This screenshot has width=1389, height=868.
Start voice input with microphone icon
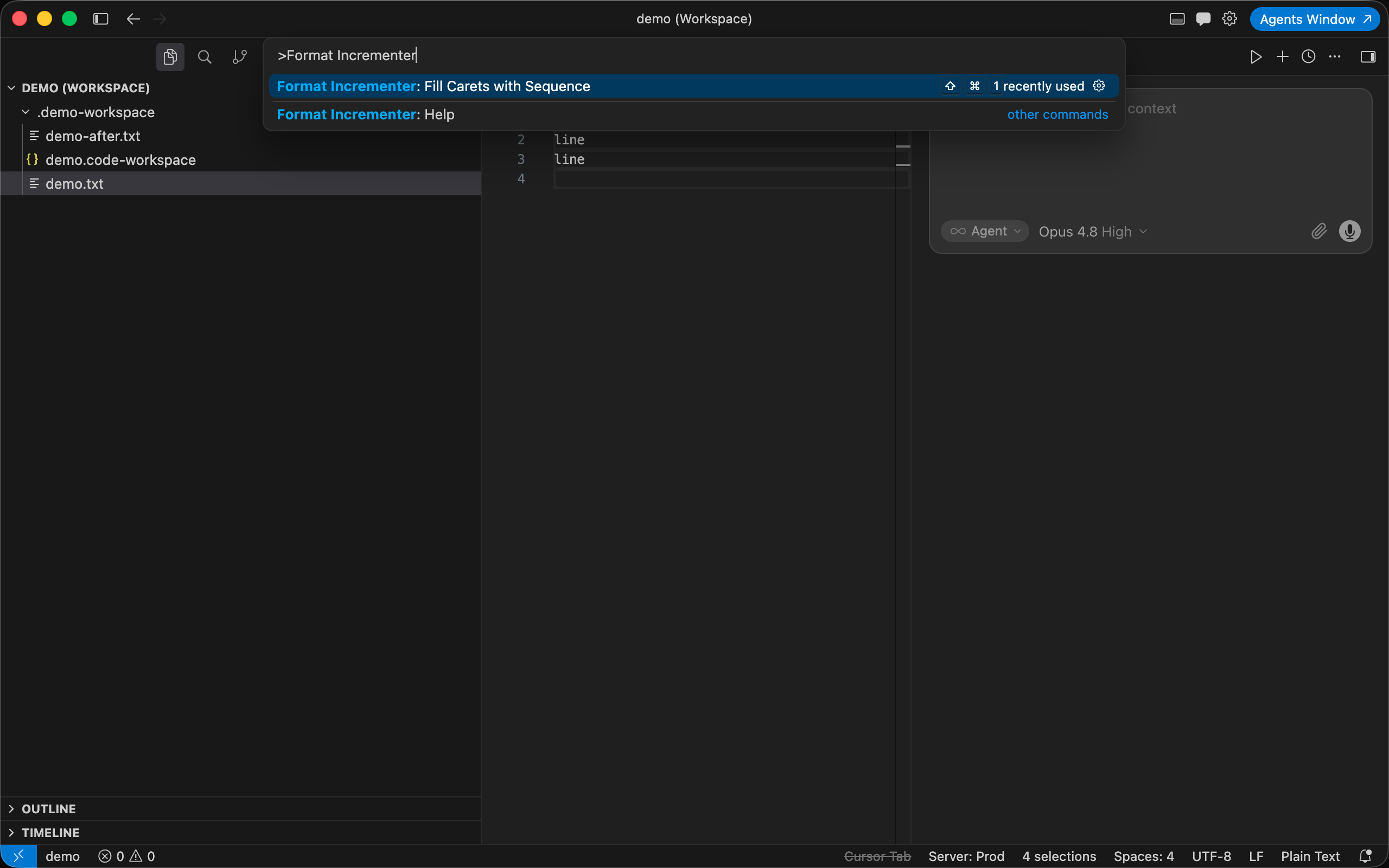1349,231
